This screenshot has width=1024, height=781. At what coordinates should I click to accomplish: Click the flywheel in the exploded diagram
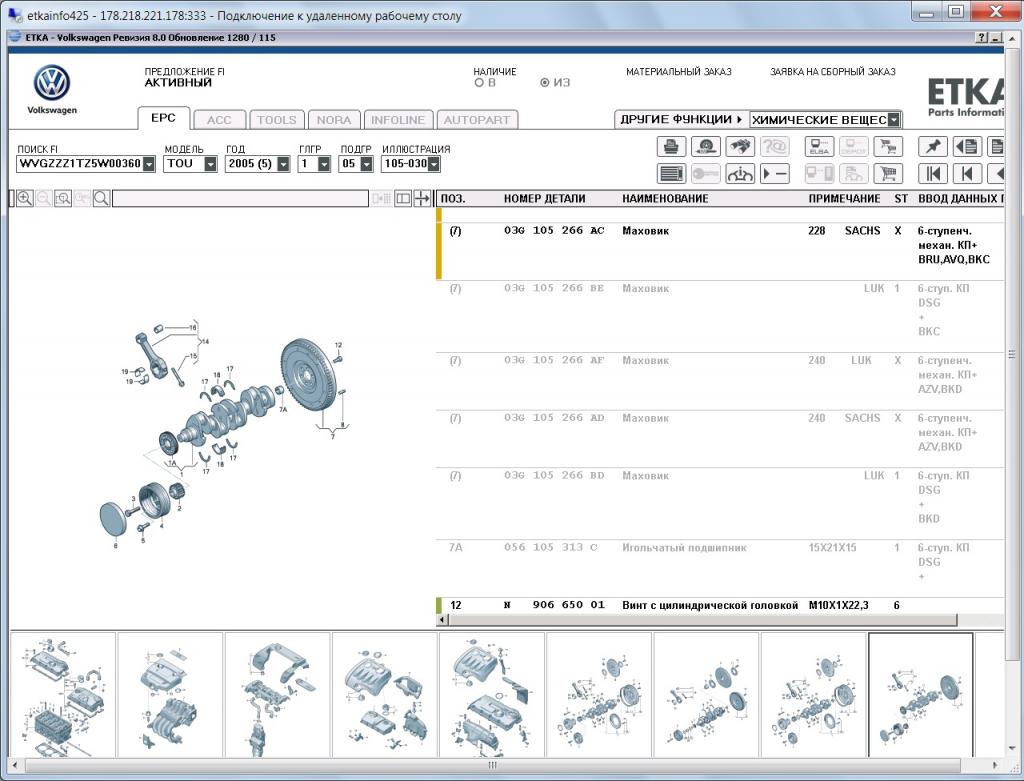tap(308, 375)
